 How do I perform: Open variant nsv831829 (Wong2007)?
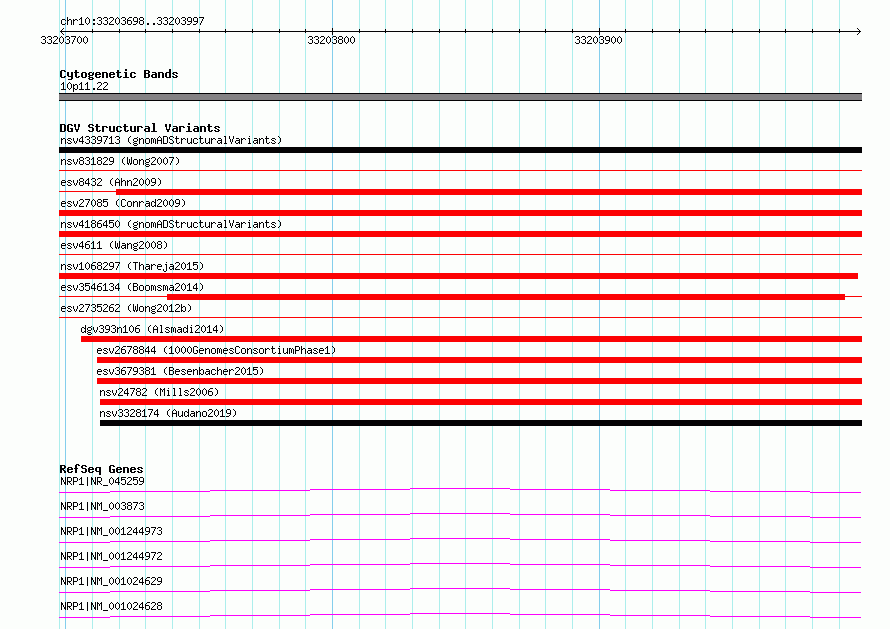(120, 161)
